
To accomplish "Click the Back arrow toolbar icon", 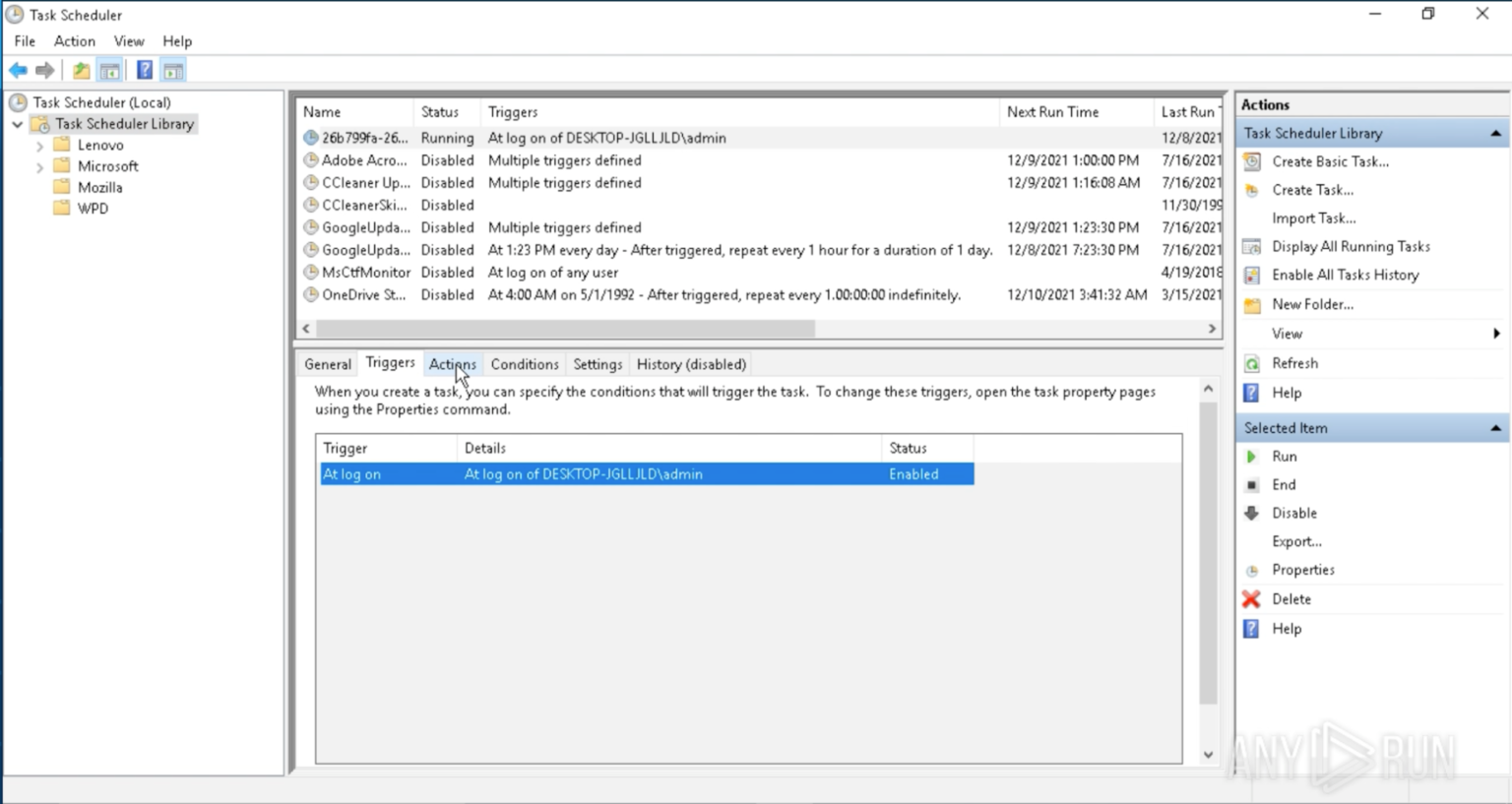I will tap(18, 70).
